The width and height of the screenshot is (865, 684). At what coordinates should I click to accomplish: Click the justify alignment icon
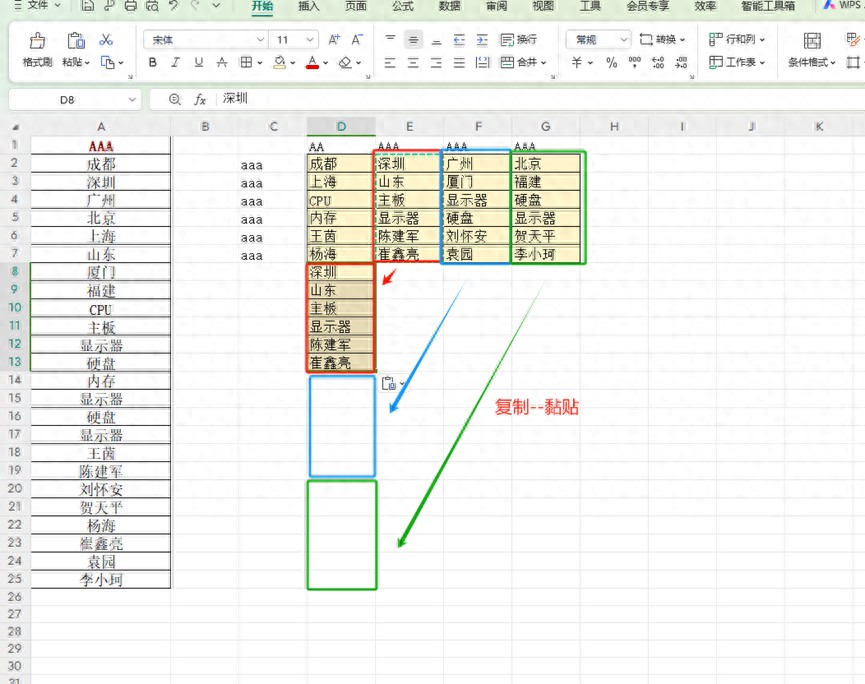(459, 63)
